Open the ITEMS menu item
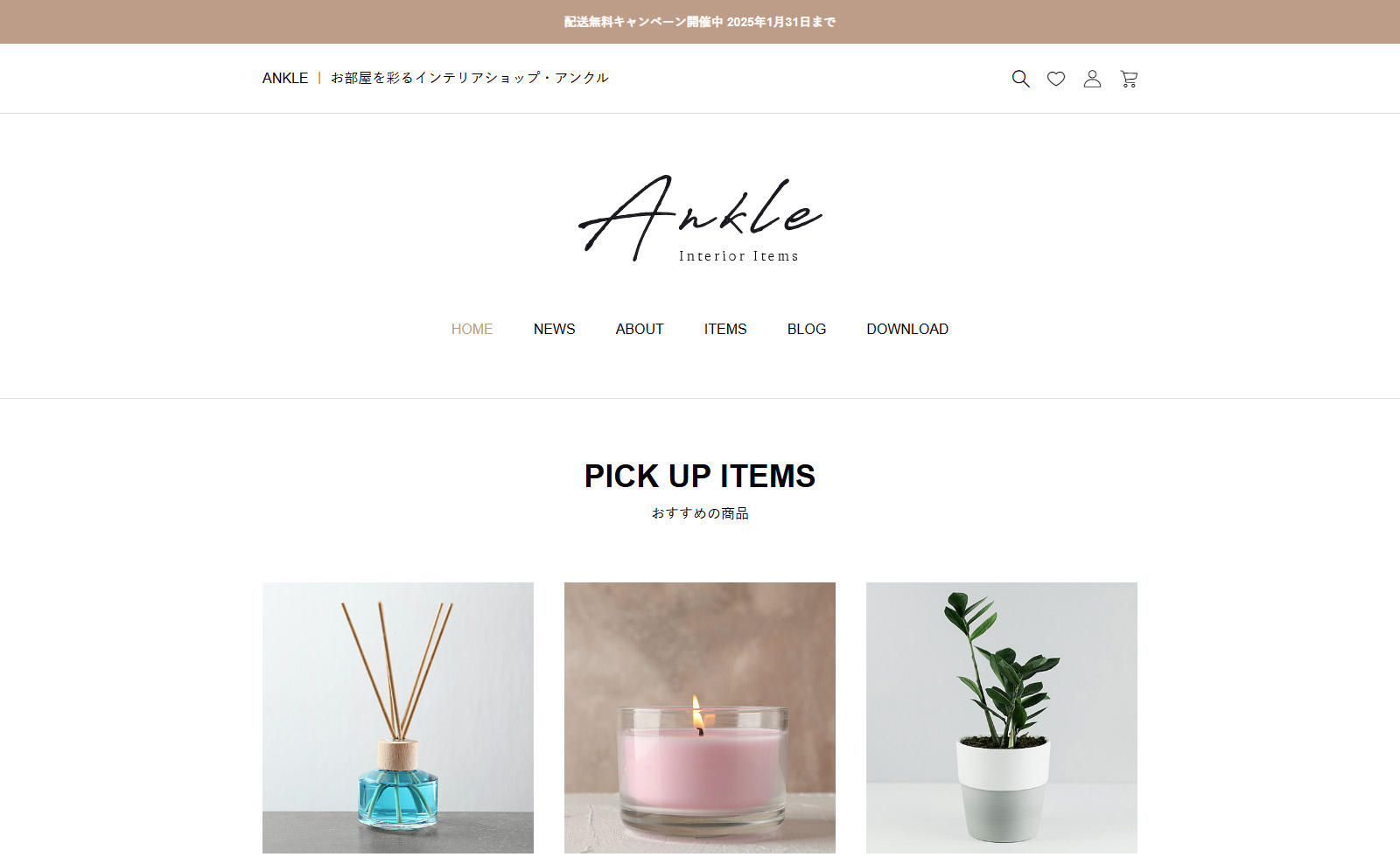This screenshot has height=864, width=1400. (x=725, y=329)
